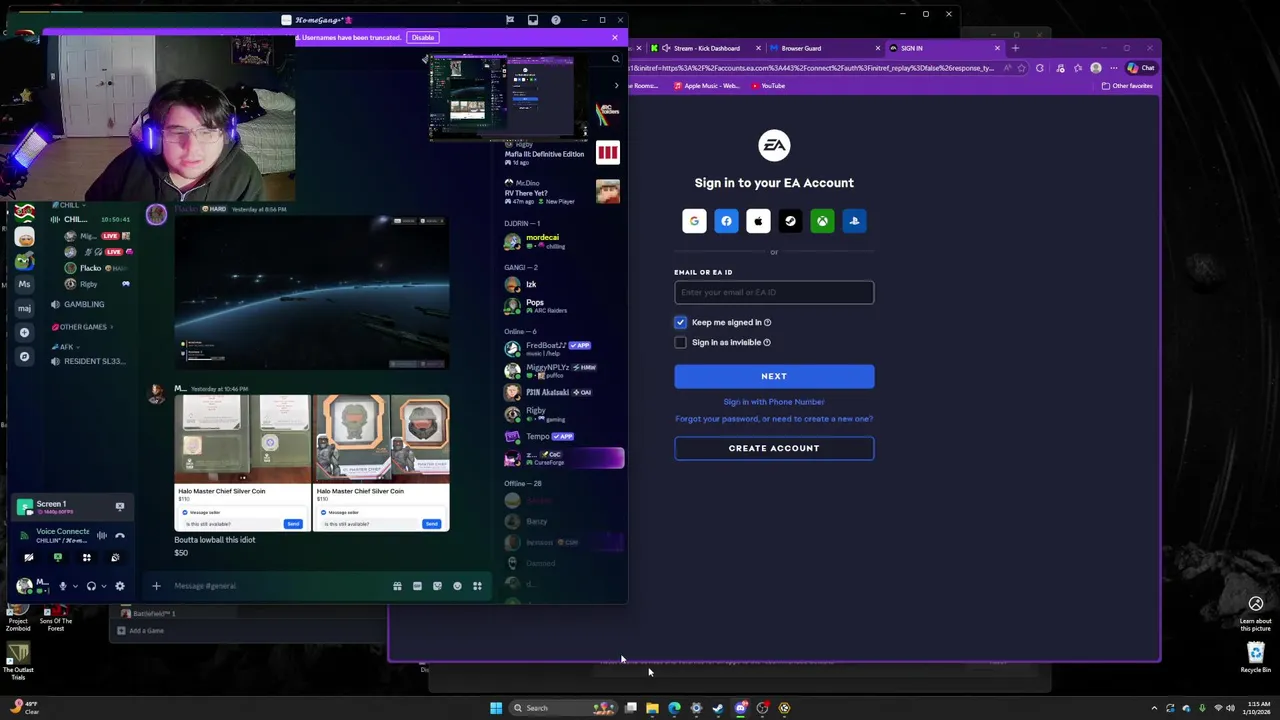
Task: Open the Discord soundboard icon
Action: coord(115,558)
